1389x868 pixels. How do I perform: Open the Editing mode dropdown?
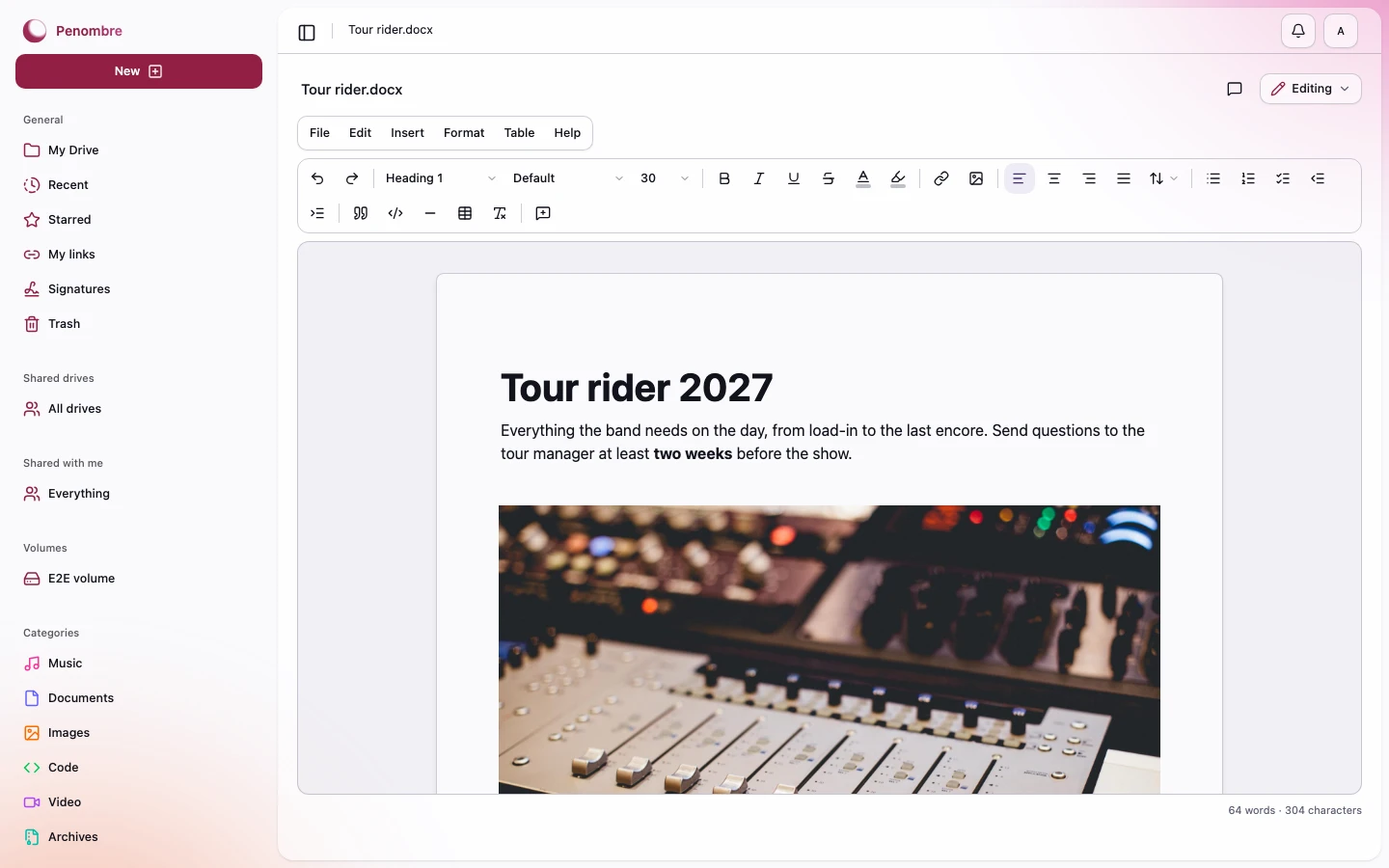[x=1311, y=89]
